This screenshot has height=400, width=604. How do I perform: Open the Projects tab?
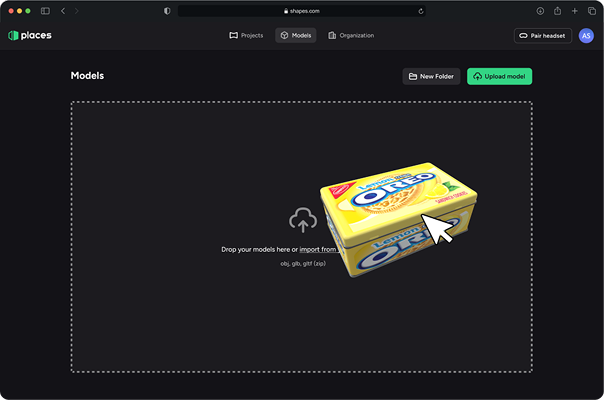pyautogui.click(x=246, y=35)
